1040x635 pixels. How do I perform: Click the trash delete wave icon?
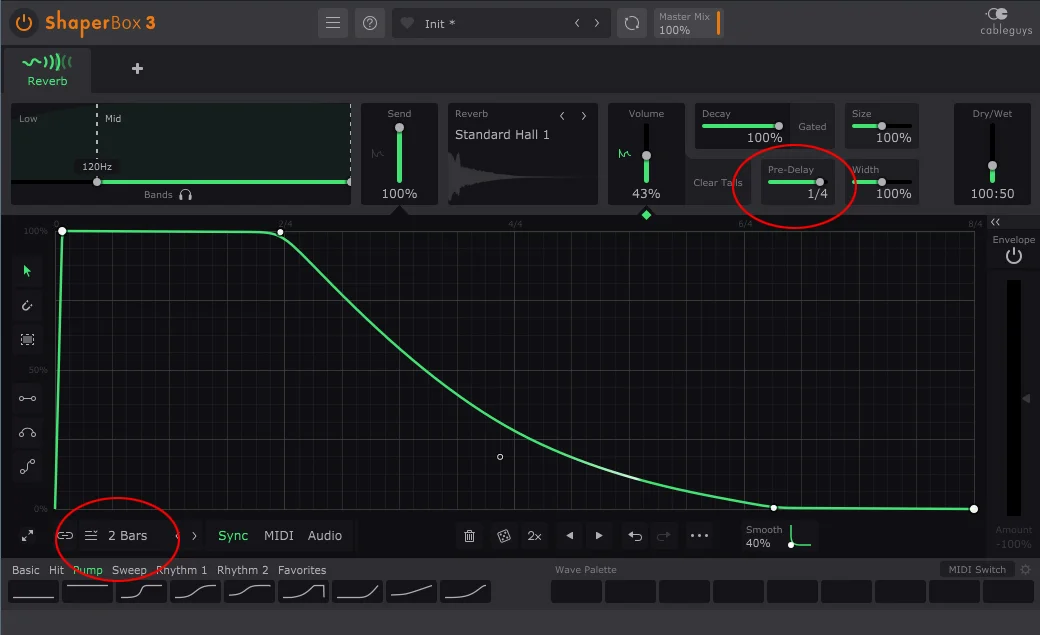469,535
